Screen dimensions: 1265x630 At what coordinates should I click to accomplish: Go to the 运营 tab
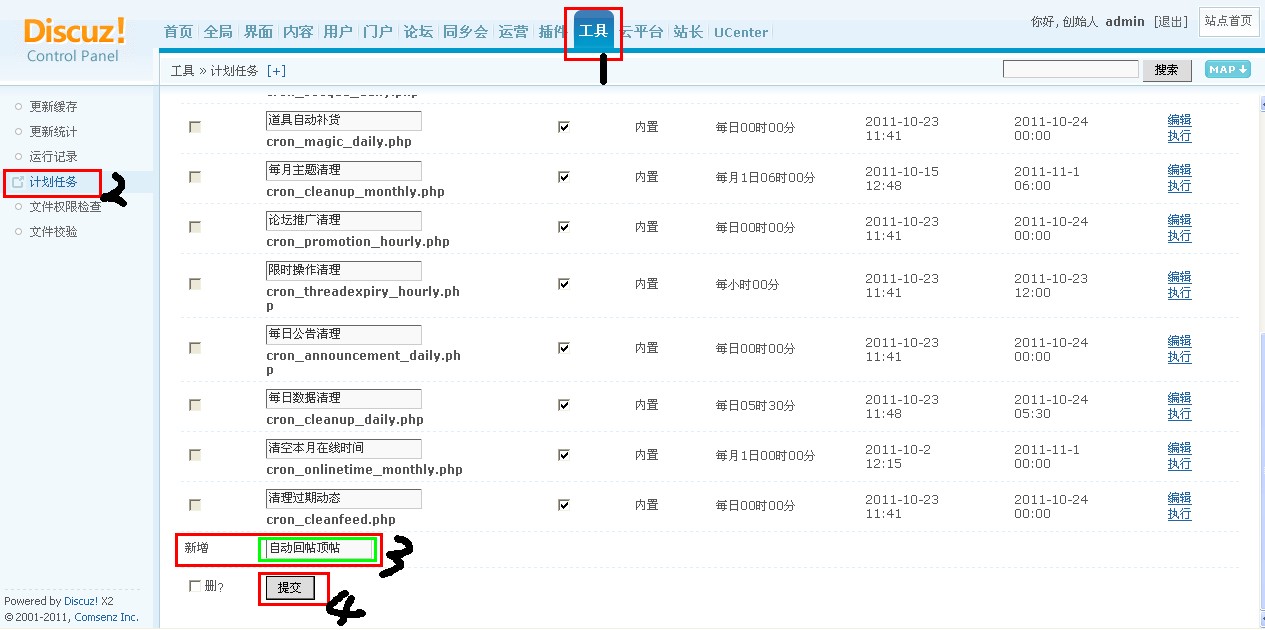pyautogui.click(x=513, y=32)
